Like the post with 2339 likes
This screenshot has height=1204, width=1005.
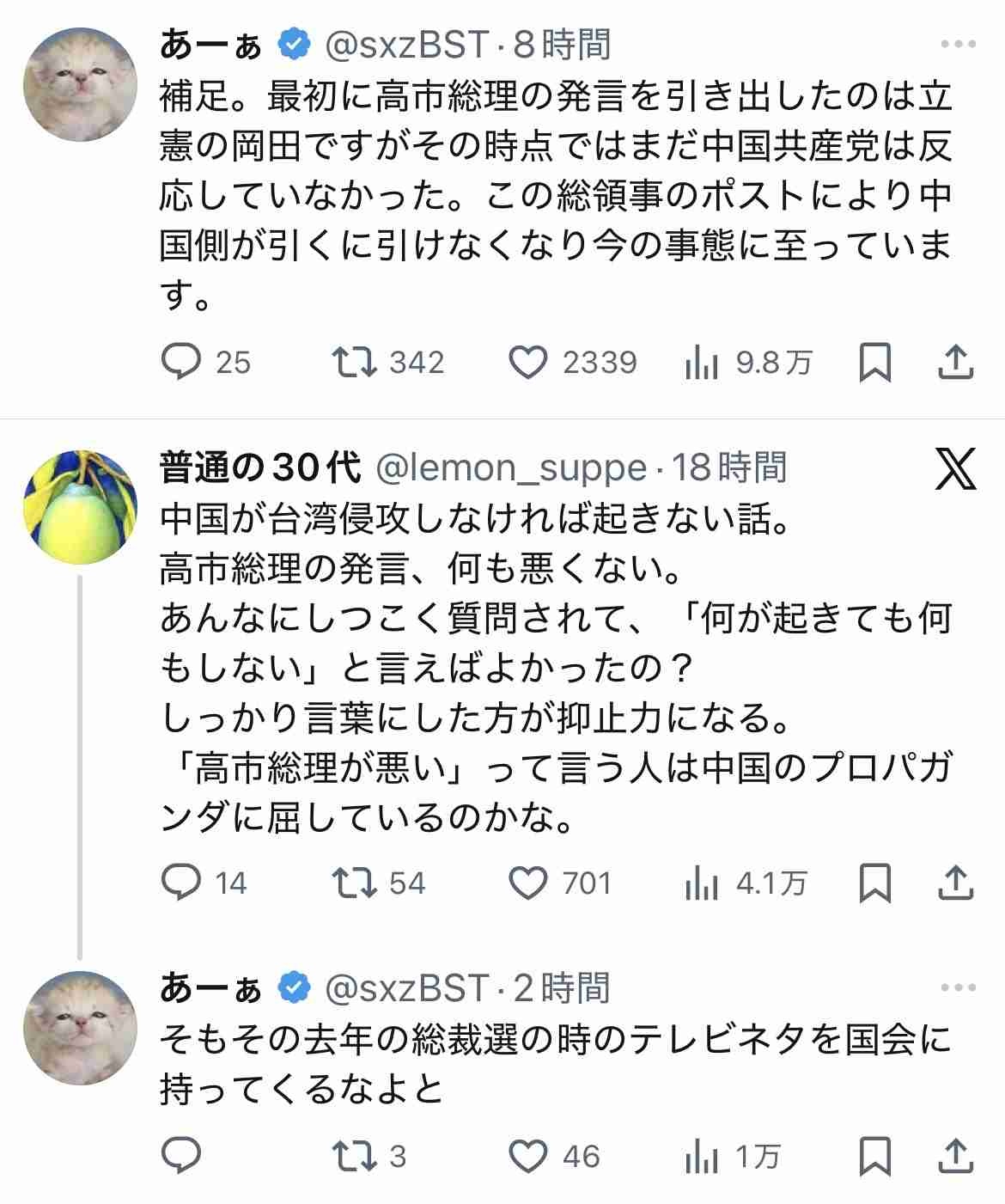click(x=527, y=362)
